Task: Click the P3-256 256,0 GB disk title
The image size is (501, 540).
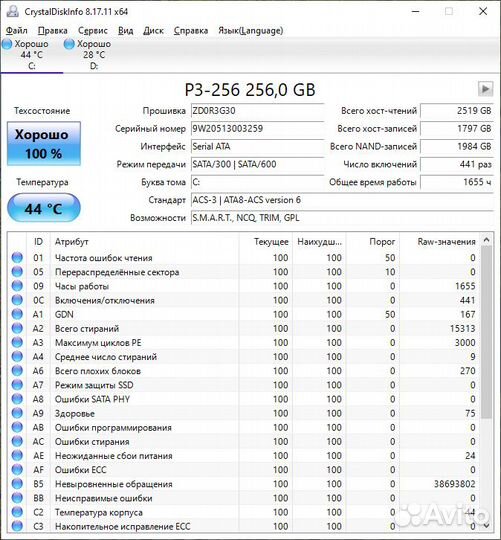Action: pyautogui.click(x=250, y=90)
